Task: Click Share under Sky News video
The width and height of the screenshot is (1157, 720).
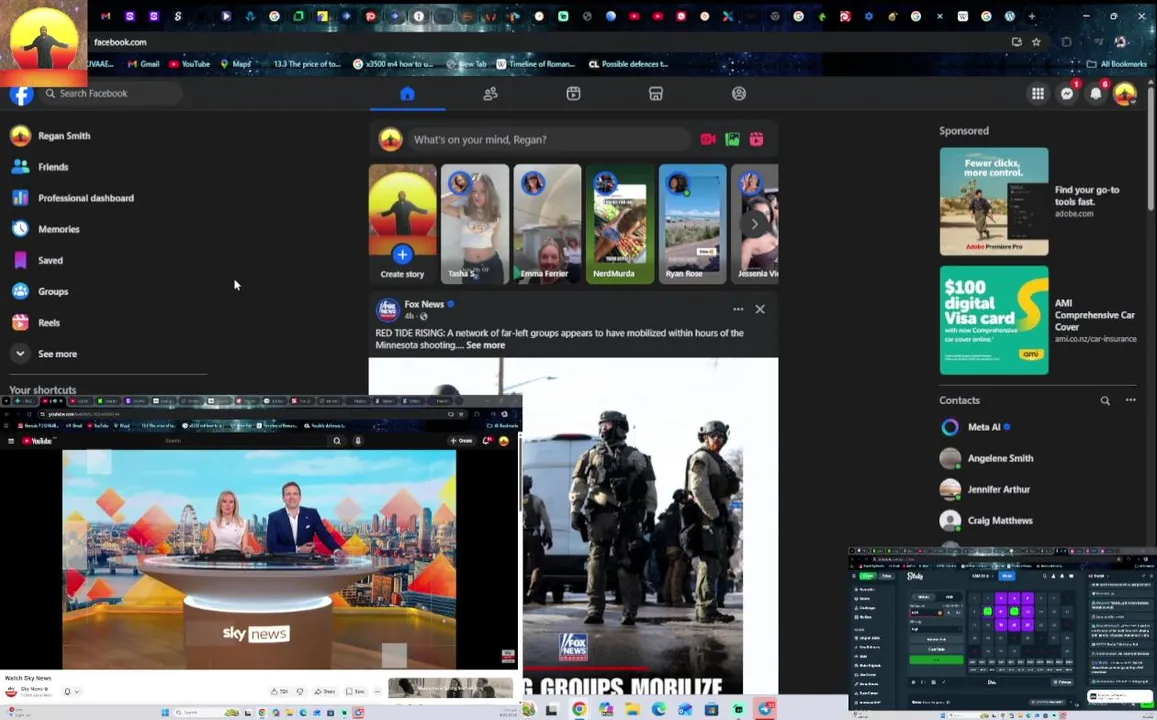Action: (325, 692)
